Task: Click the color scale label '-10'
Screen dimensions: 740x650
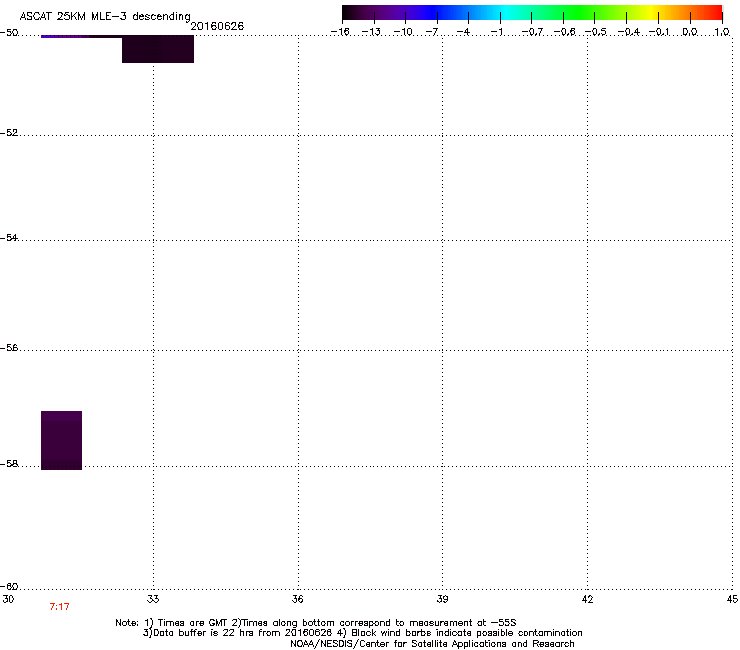Action: (x=403, y=32)
